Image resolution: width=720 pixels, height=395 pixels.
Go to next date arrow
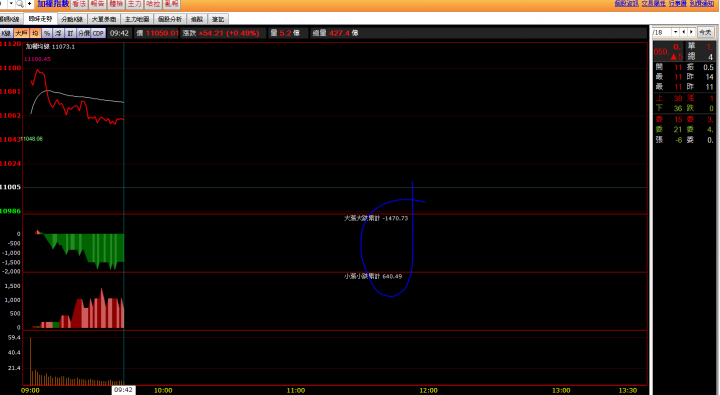click(691, 32)
